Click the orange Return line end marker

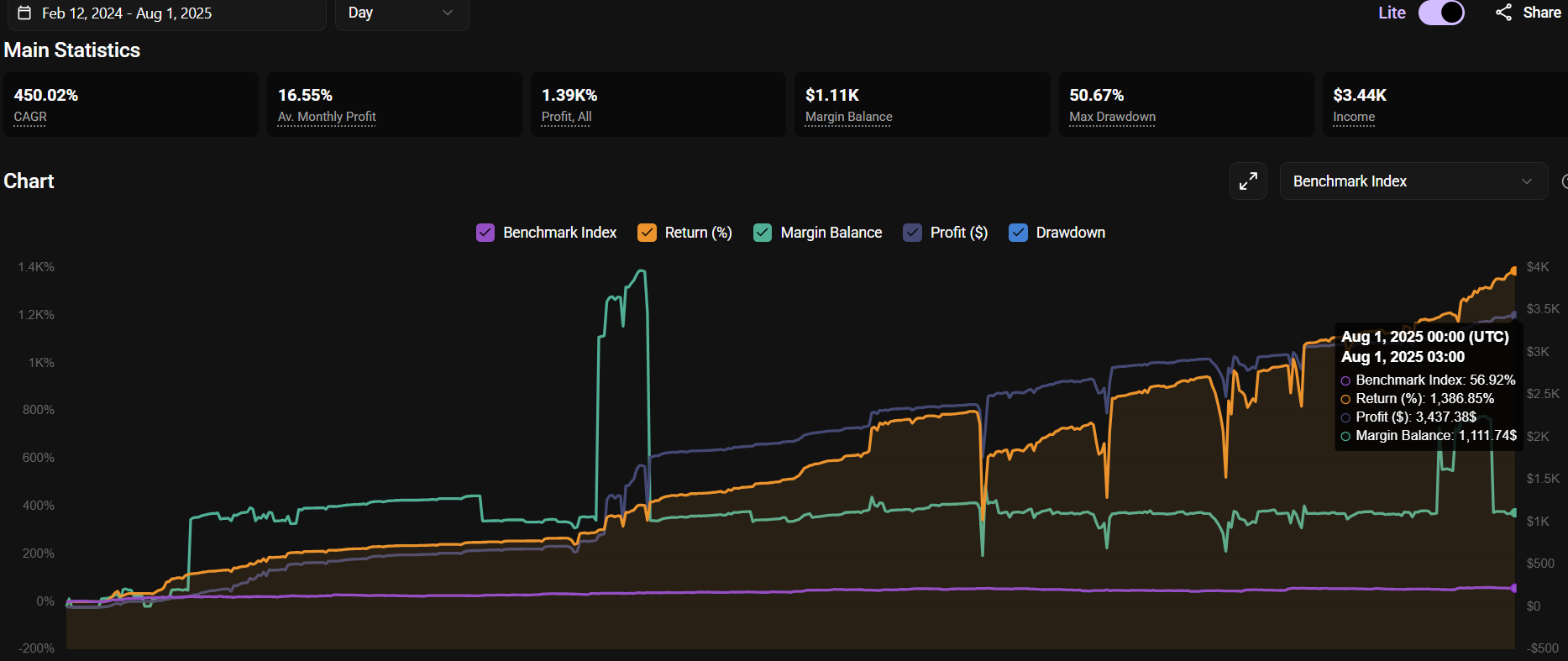tap(1514, 270)
